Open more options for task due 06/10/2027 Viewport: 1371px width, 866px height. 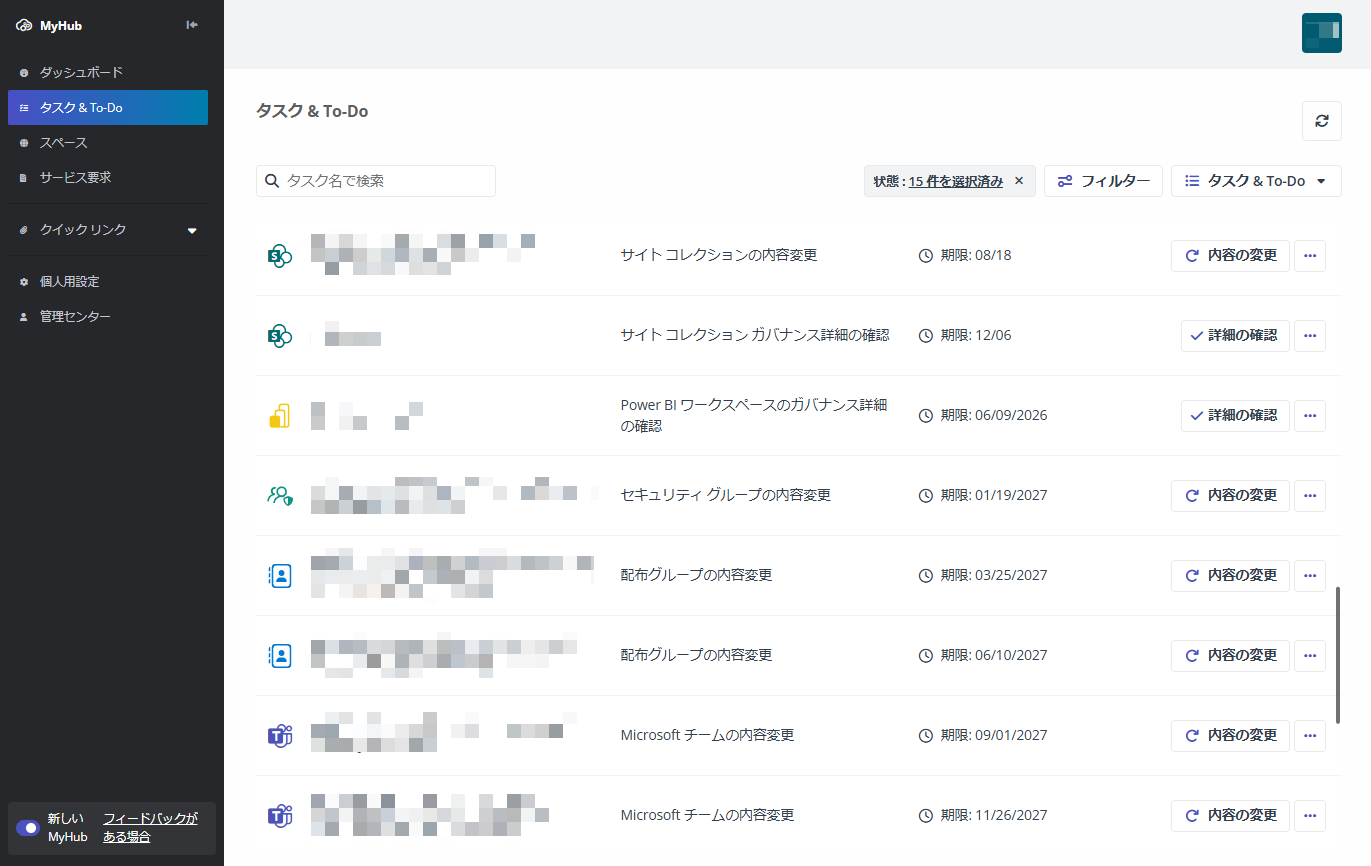coord(1310,656)
